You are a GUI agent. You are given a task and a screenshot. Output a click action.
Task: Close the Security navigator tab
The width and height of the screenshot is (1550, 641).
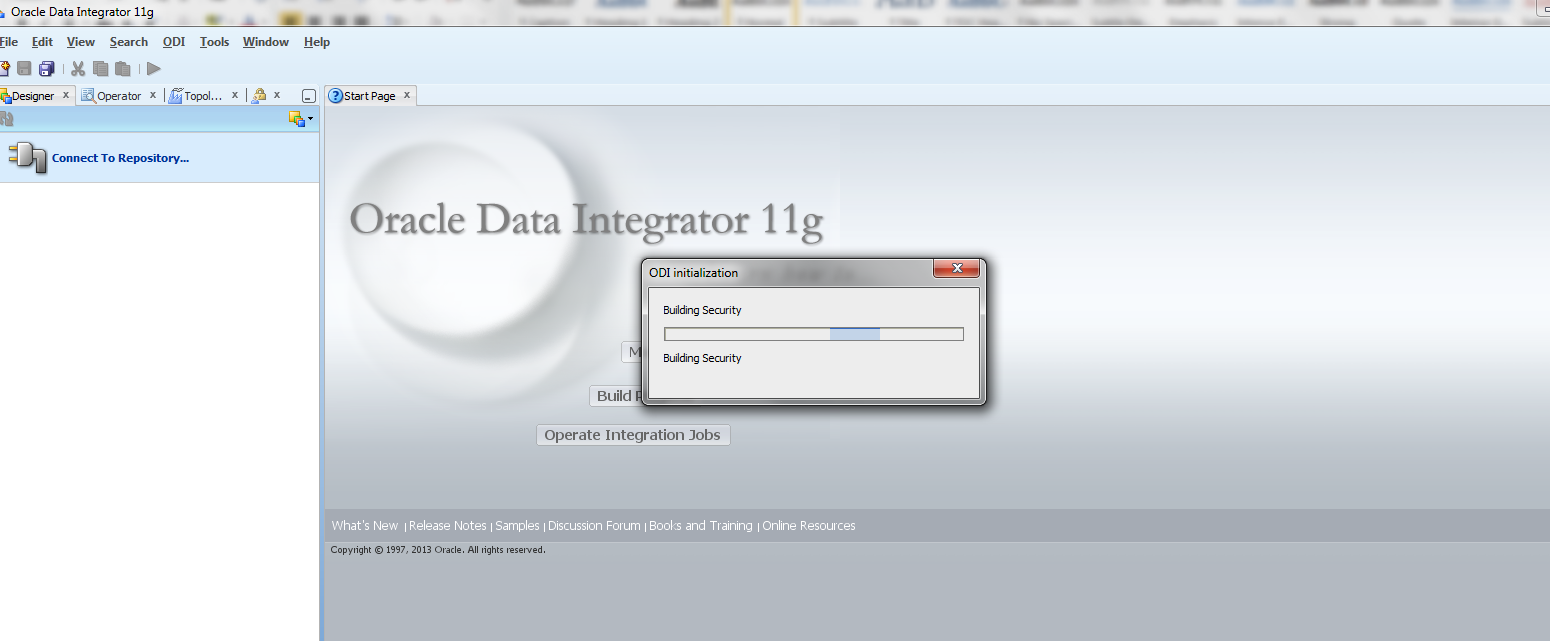[277, 95]
